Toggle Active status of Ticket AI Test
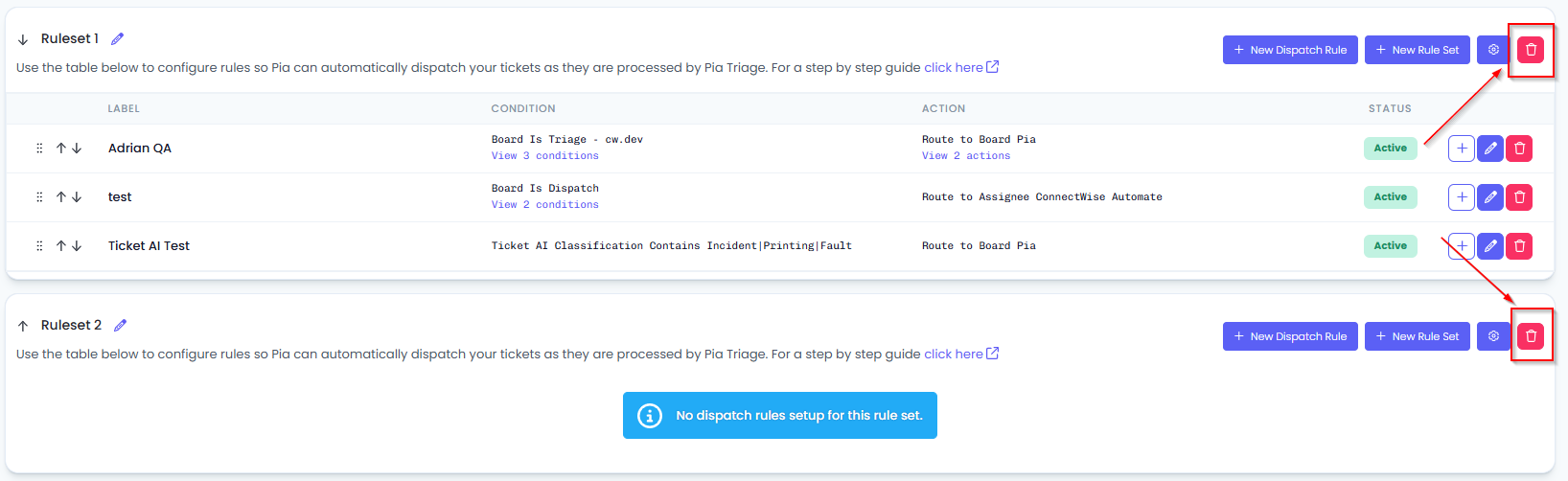This screenshot has height=481, width=1568. [x=1390, y=246]
